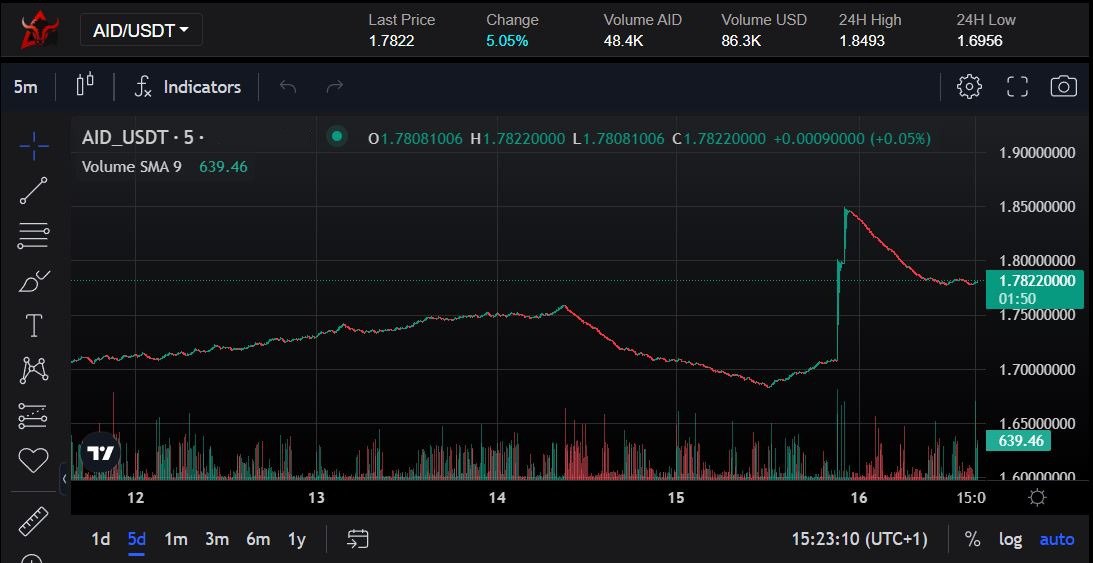Image resolution: width=1093 pixels, height=563 pixels.
Task: Set range to 1m
Action: (x=176, y=539)
